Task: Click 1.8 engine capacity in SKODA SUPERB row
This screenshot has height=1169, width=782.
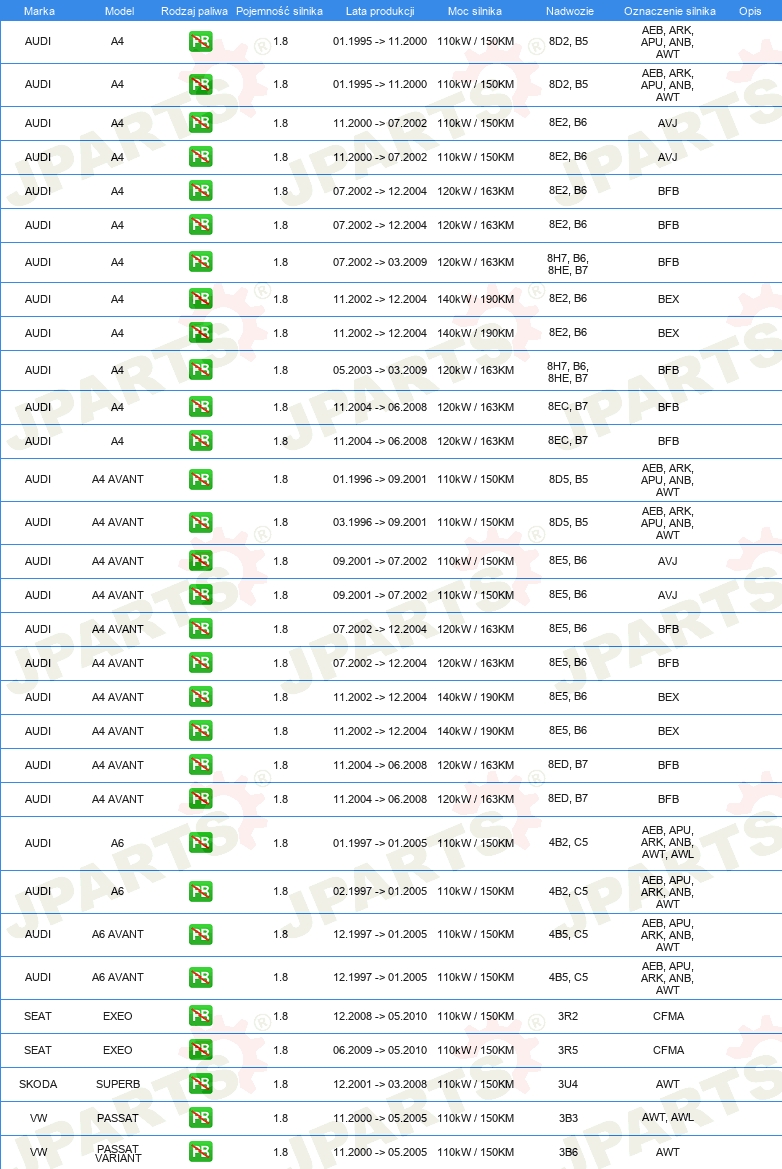Action: [280, 1084]
